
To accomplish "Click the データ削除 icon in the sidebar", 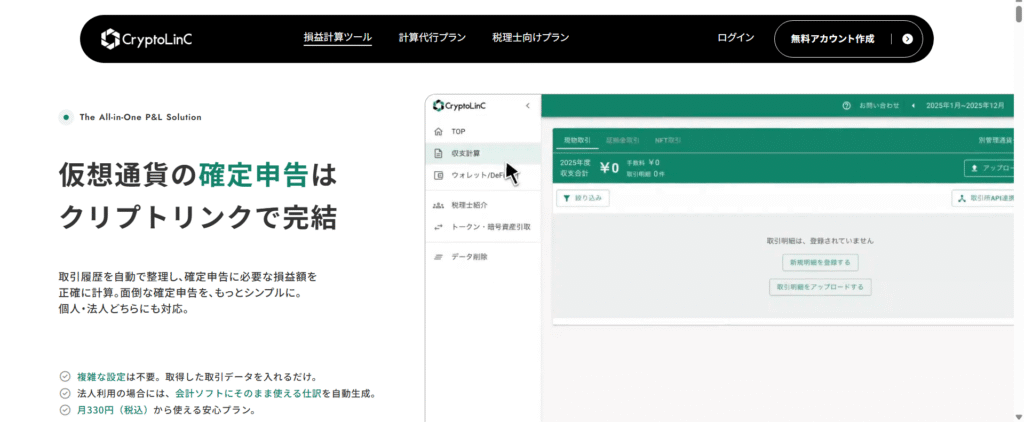I will point(438,257).
